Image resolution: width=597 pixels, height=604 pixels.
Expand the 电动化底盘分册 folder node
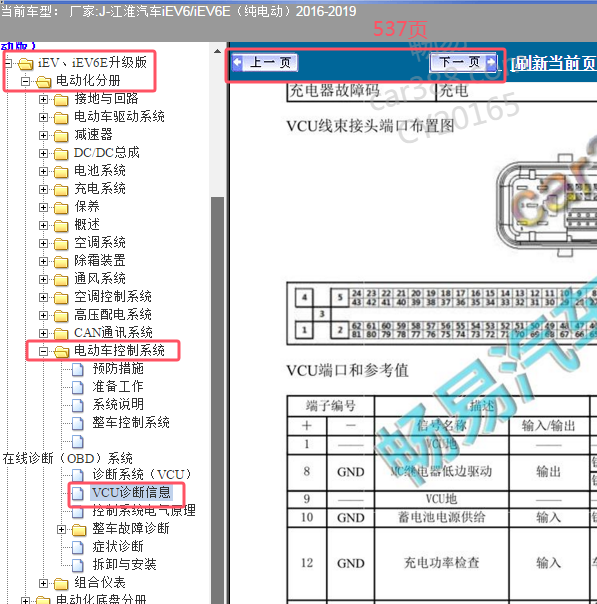(26, 600)
